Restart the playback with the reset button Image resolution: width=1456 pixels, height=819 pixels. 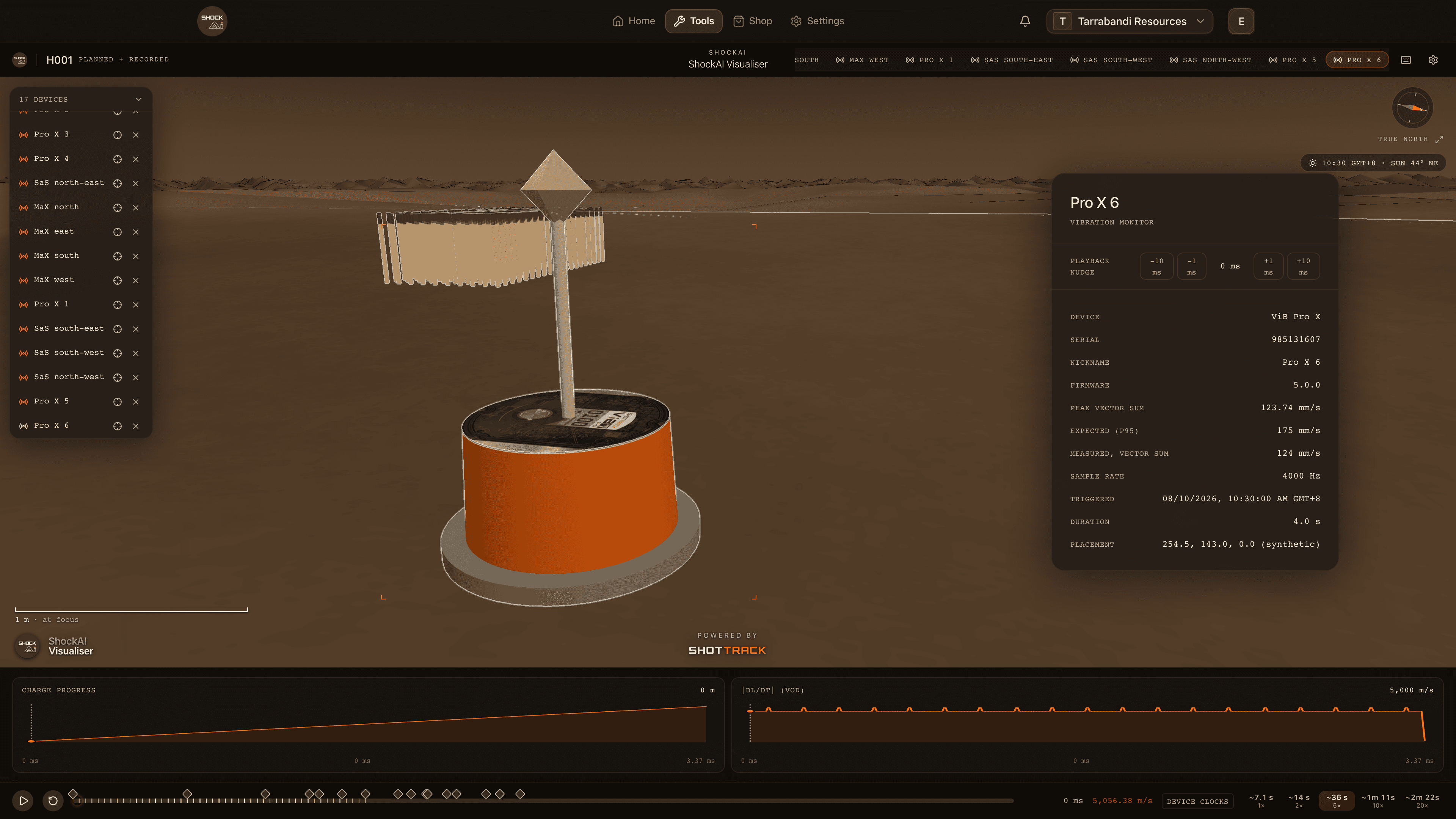coord(53,800)
